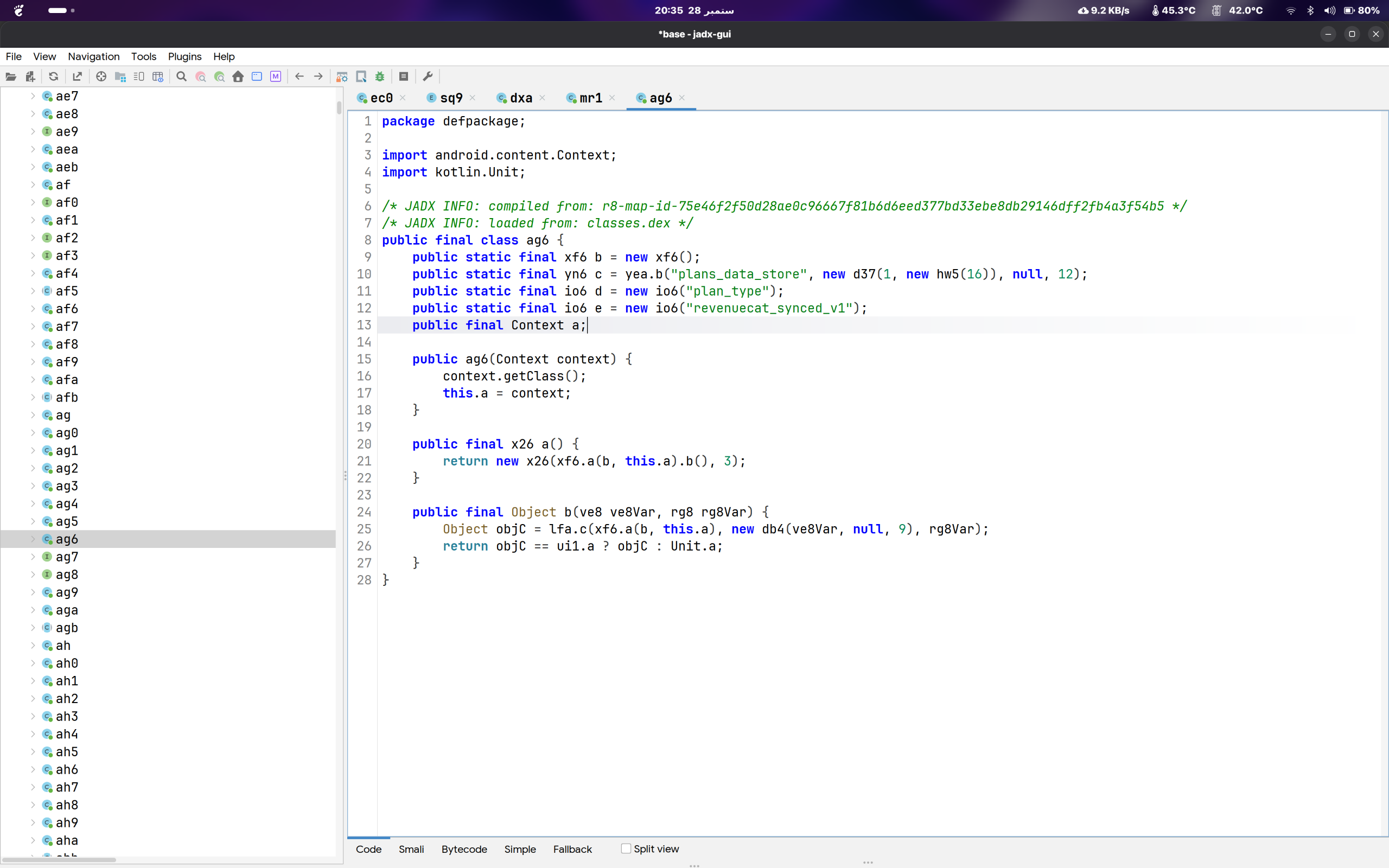Click the Open file folder icon
This screenshot has height=868, width=1389.
11,76
